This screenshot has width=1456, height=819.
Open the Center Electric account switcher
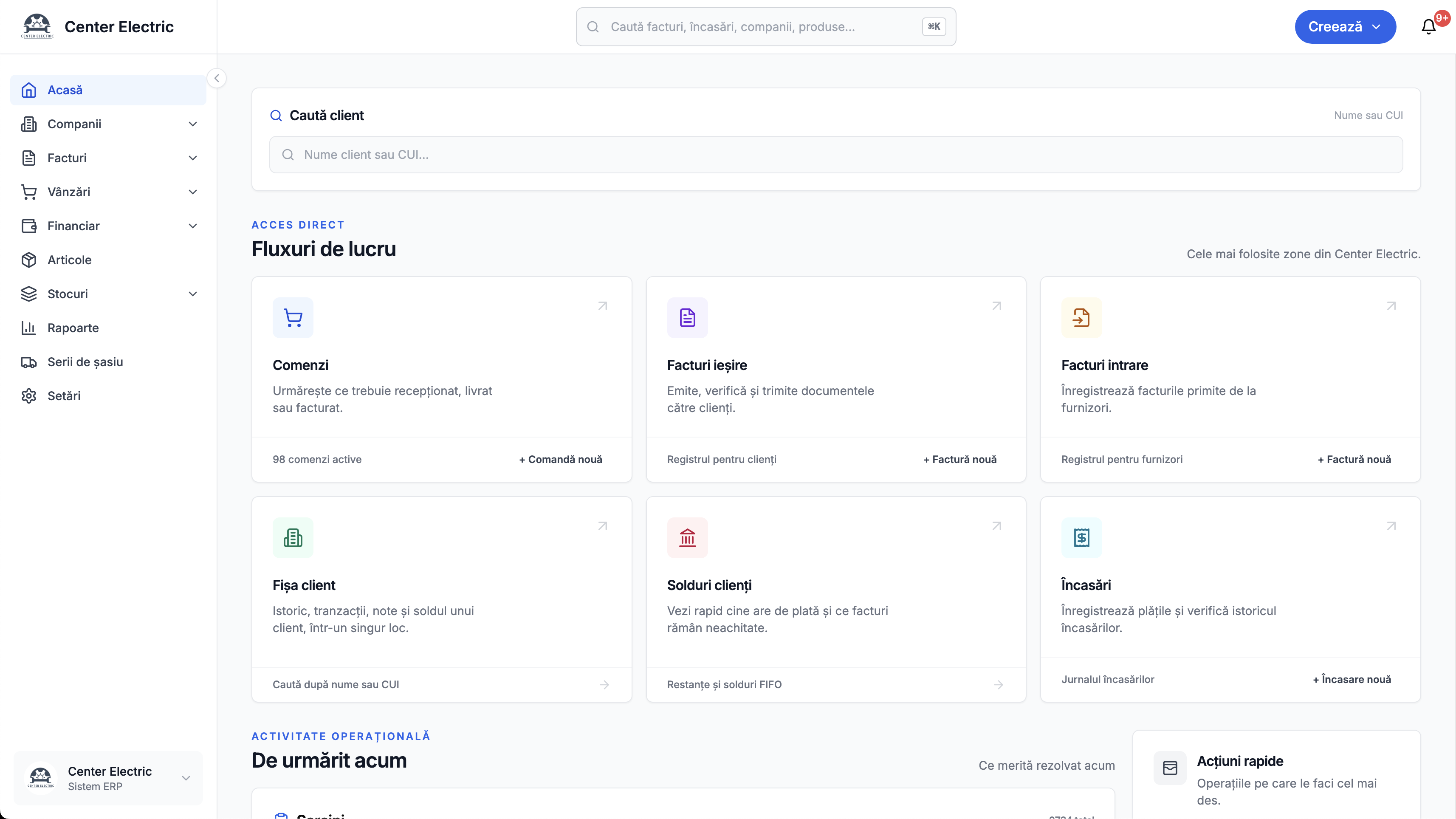pyautogui.click(x=108, y=778)
